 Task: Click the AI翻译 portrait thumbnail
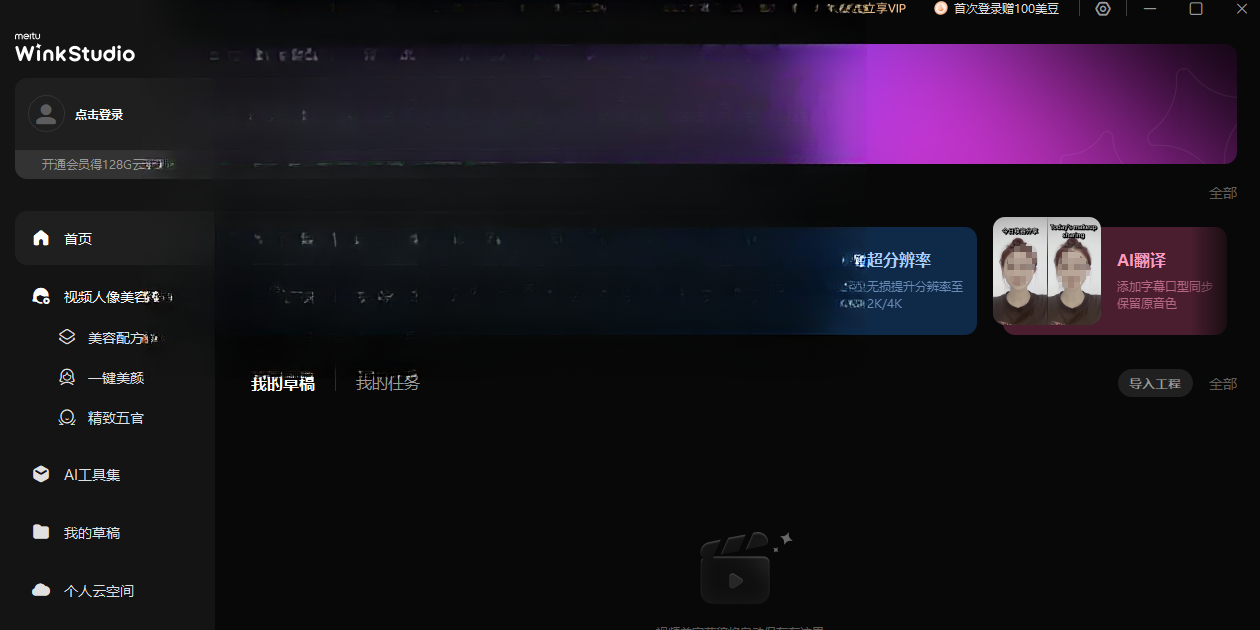coord(1047,271)
